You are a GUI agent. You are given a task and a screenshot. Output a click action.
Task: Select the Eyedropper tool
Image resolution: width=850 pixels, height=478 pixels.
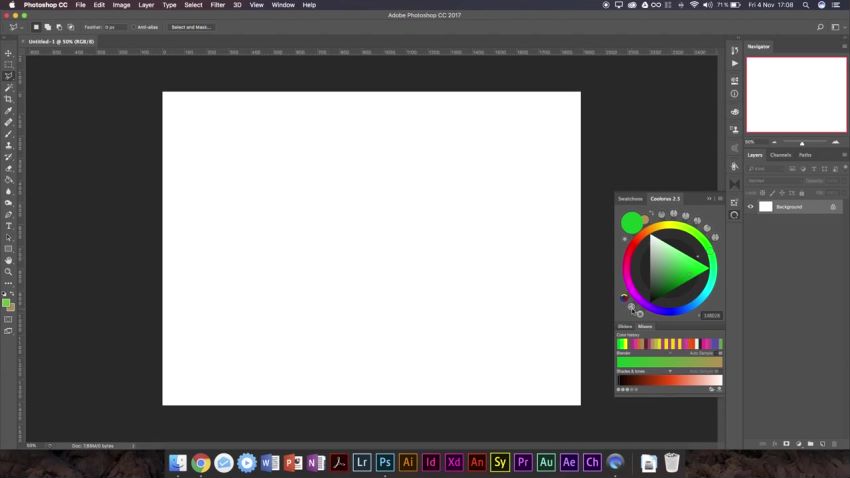(9, 111)
